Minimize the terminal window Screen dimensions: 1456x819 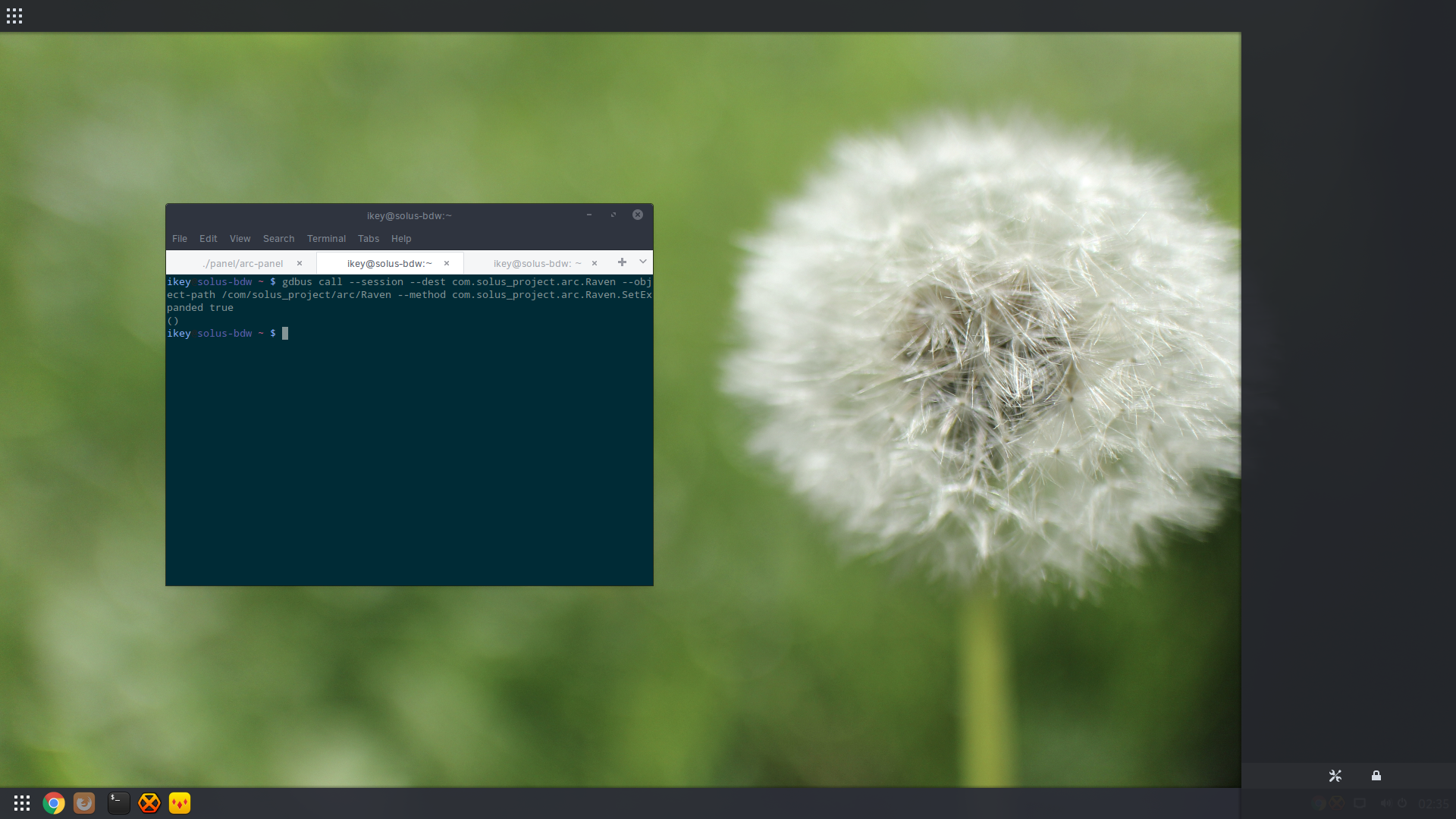[589, 215]
